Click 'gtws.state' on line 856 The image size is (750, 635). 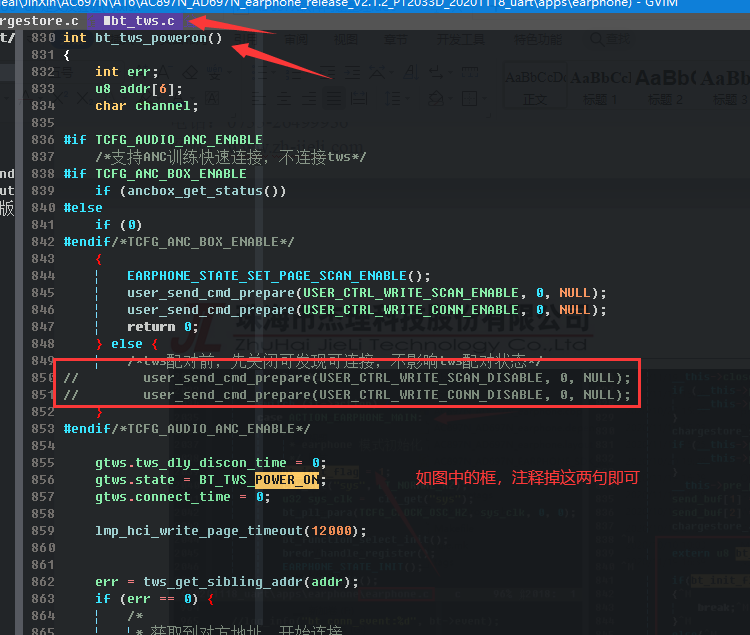point(134,480)
